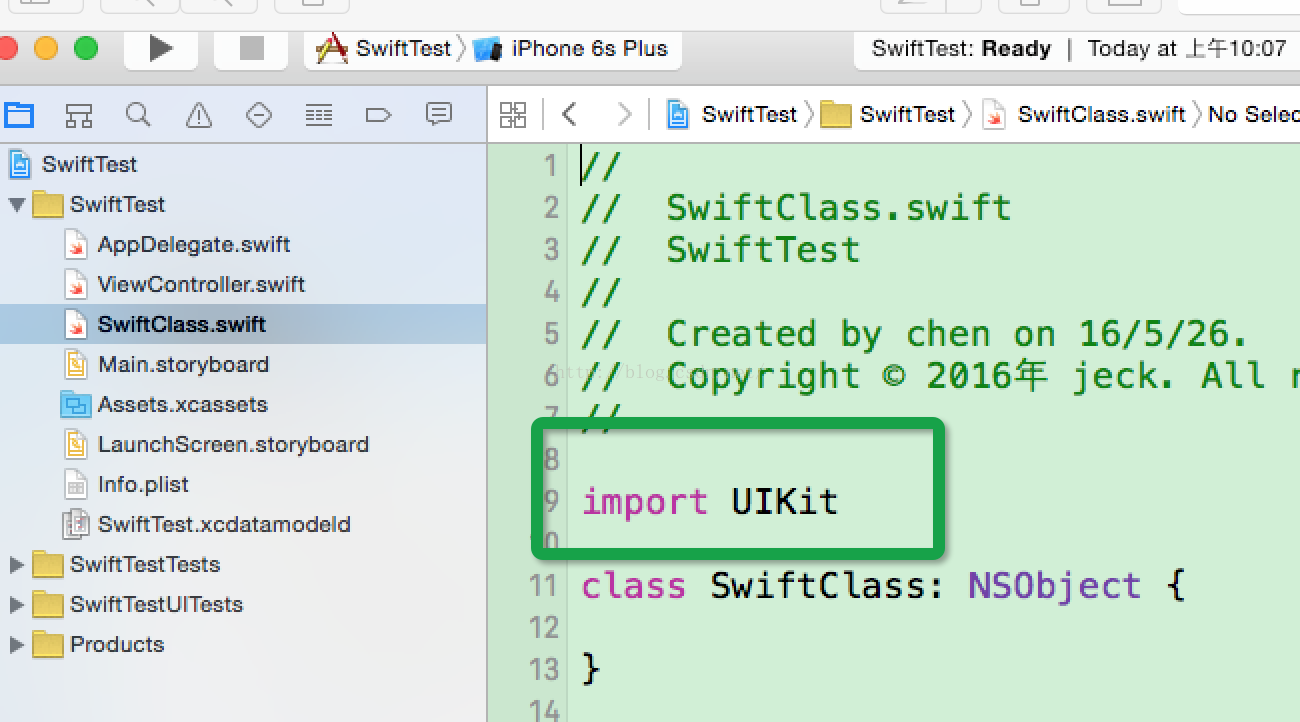The image size is (1300, 722).
Task: Collapse the SwiftTest group folder
Action: click(x=16, y=205)
